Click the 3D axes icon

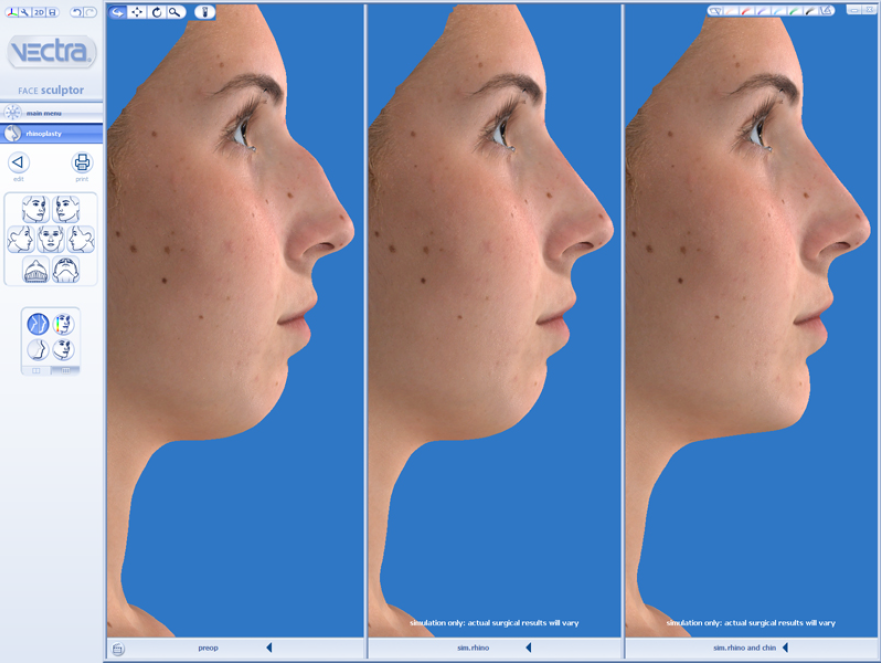[x=11, y=12]
